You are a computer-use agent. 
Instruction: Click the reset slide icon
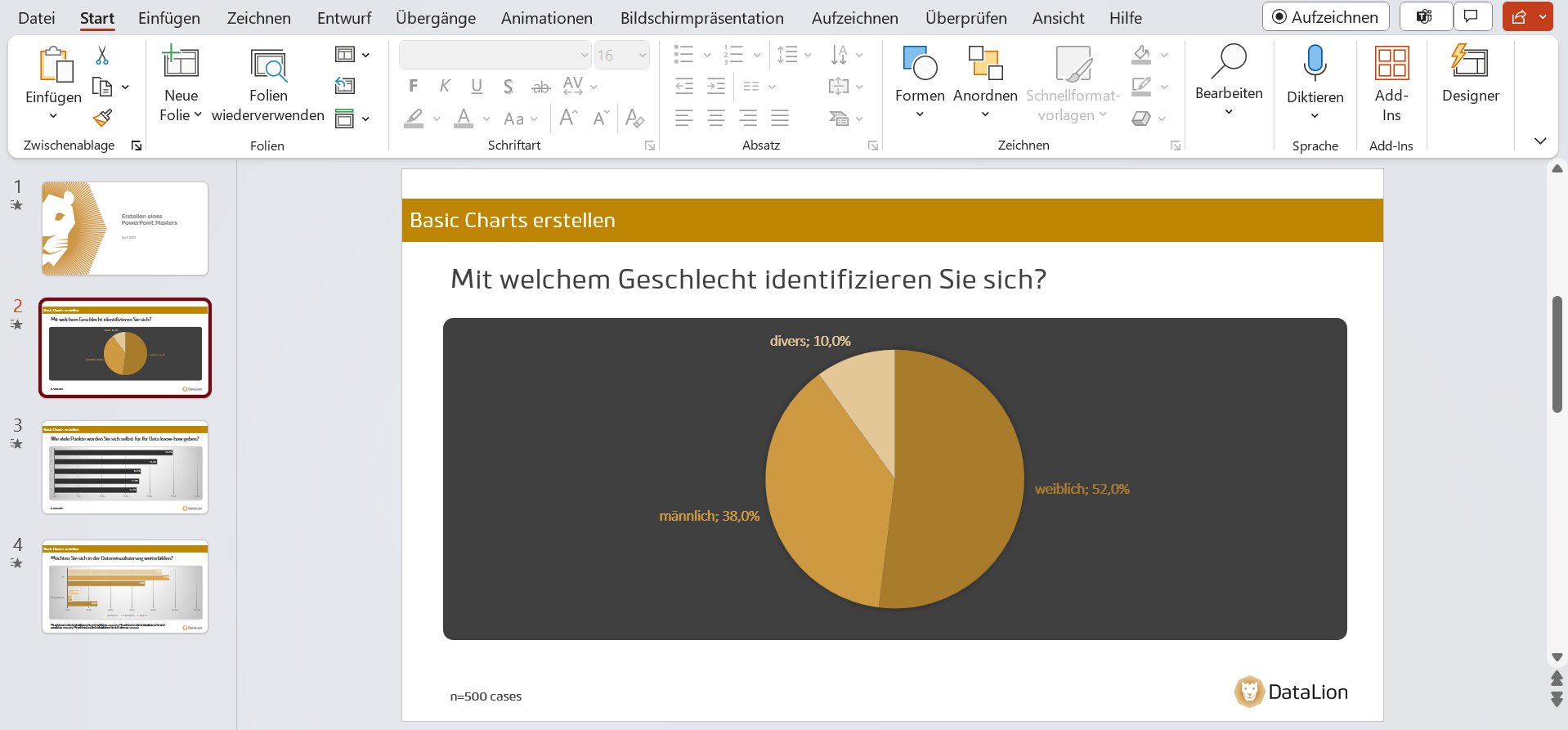click(x=345, y=86)
